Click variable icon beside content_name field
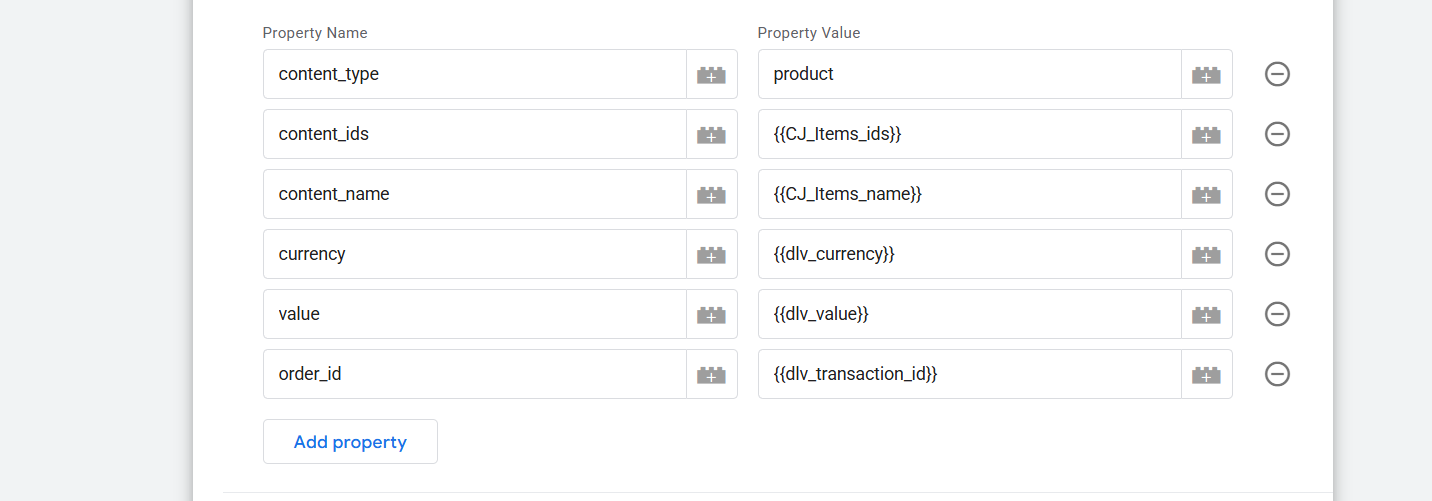This screenshot has width=1432, height=501. point(711,194)
